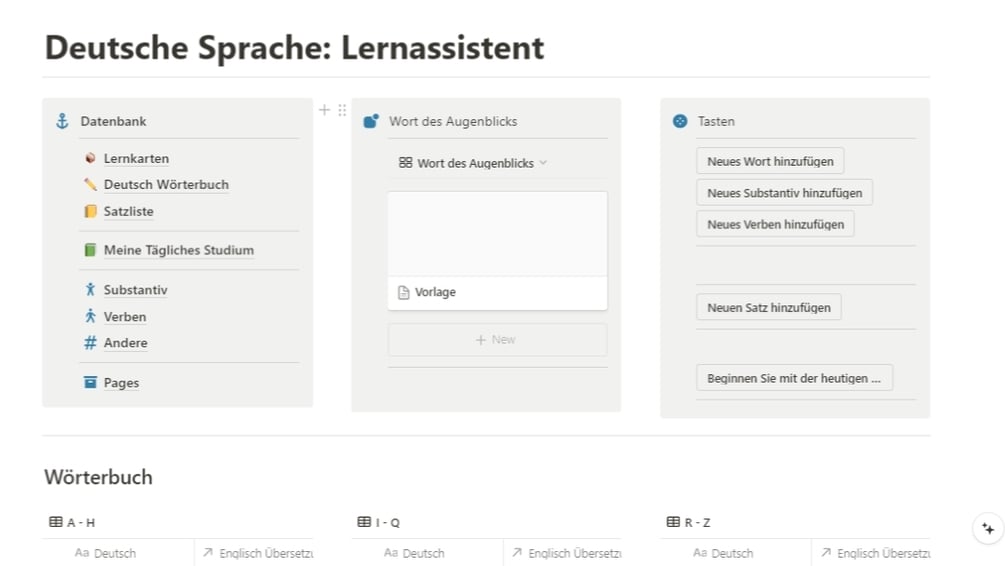Screen dimensions: 1005x566
Task: Click the anchor icon beside Datenbank
Action: [62, 121]
